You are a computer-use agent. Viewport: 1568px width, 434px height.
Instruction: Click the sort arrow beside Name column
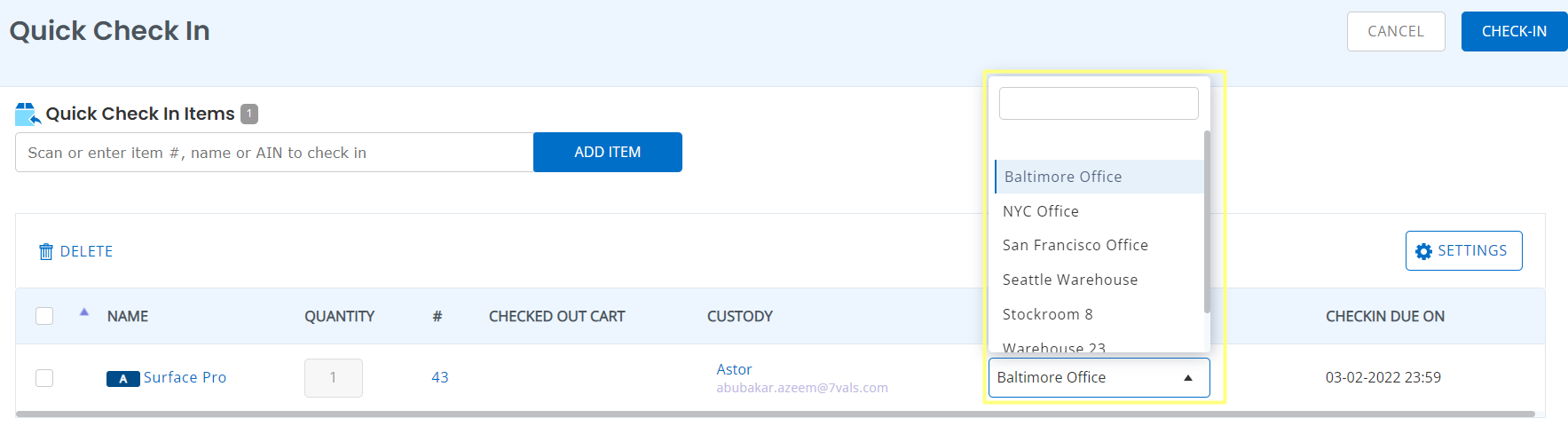pos(84,312)
